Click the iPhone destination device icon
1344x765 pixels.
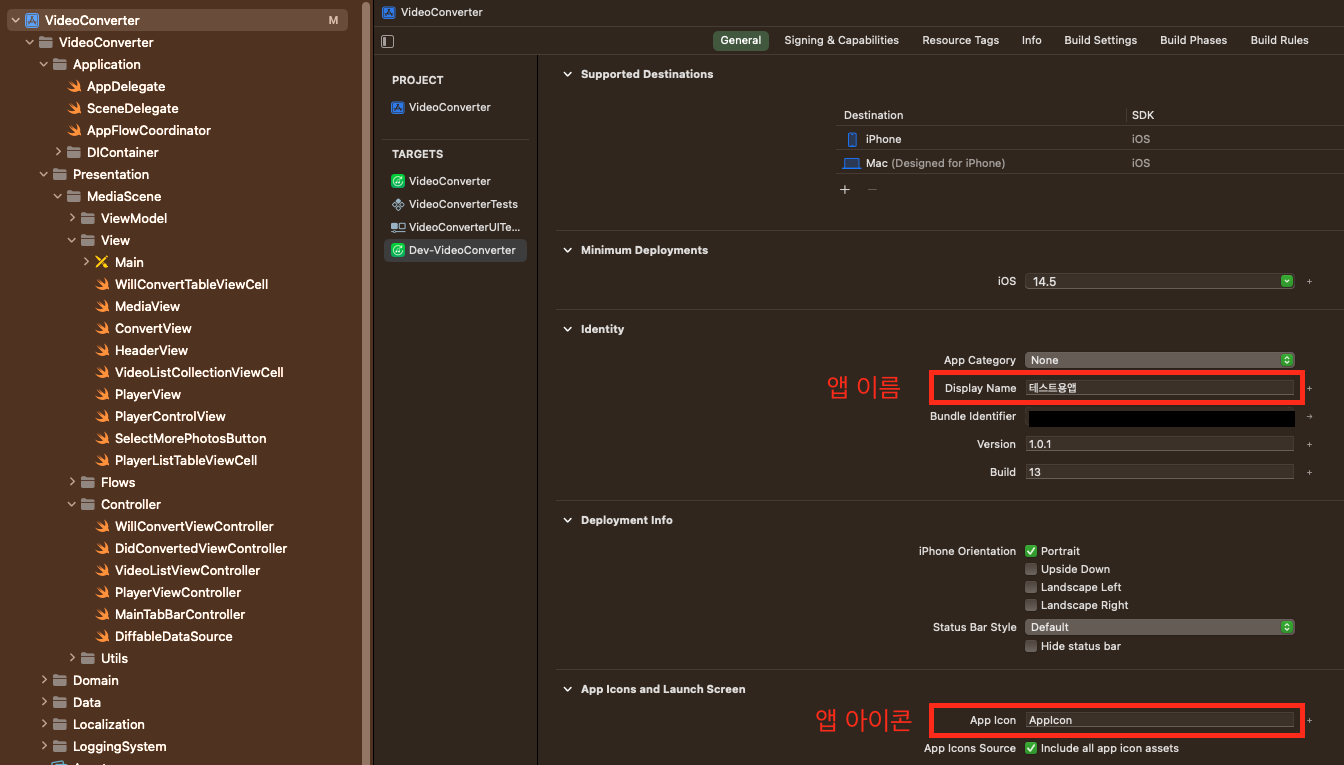pos(852,139)
